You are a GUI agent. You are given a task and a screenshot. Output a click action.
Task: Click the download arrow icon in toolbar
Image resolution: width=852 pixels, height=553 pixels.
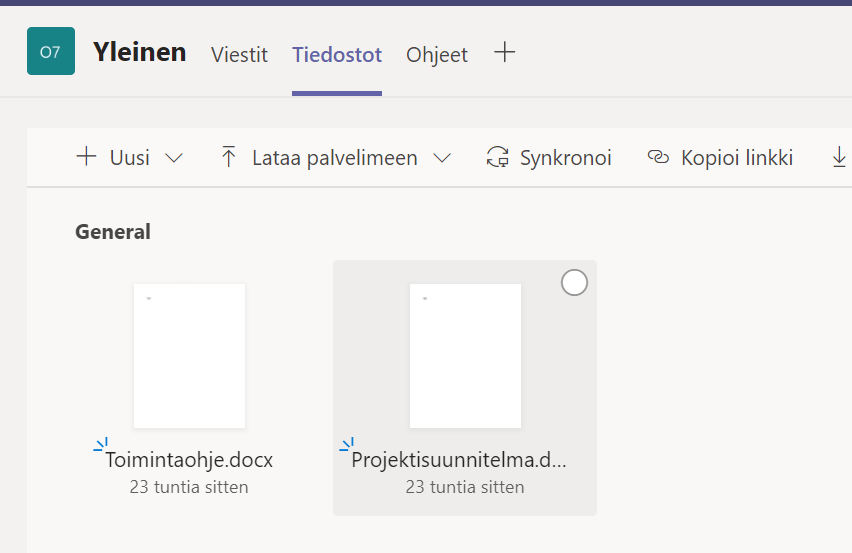click(x=839, y=157)
